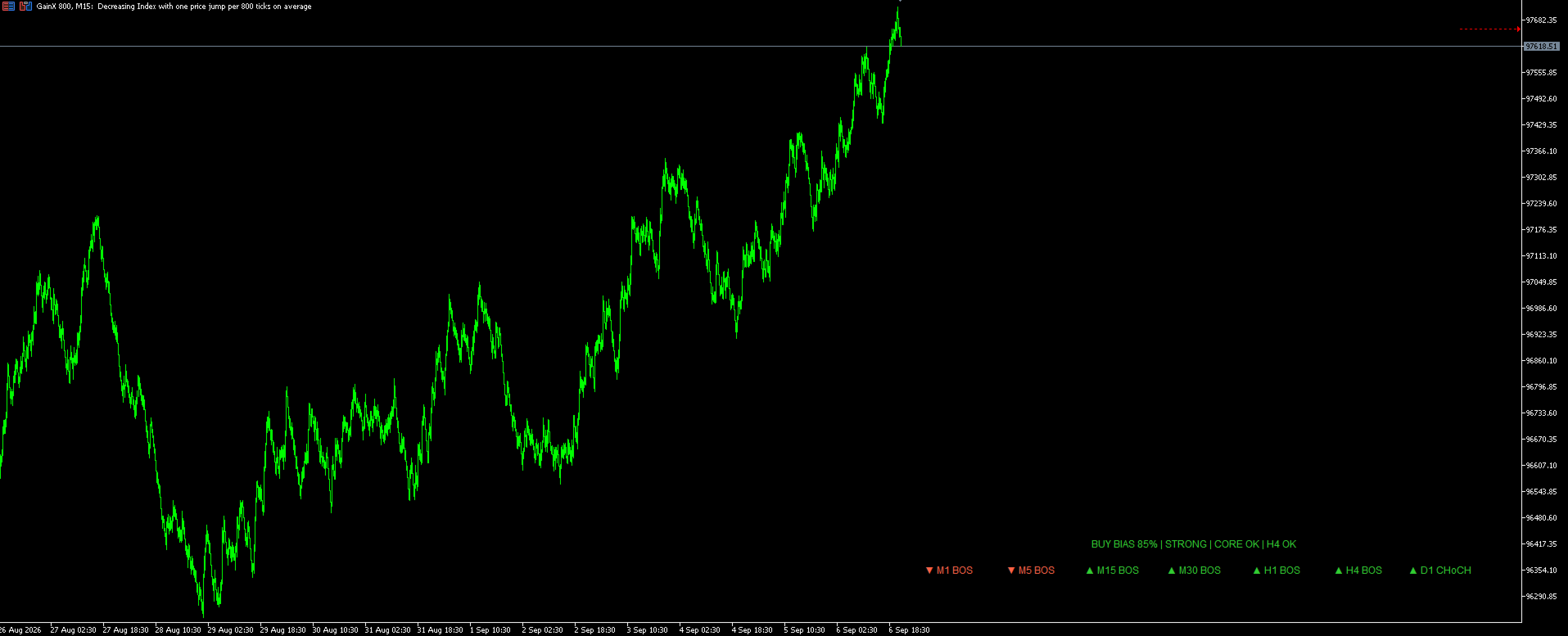
Task: Click the green up arrow beside M30 BOS
Action: (1172, 571)
